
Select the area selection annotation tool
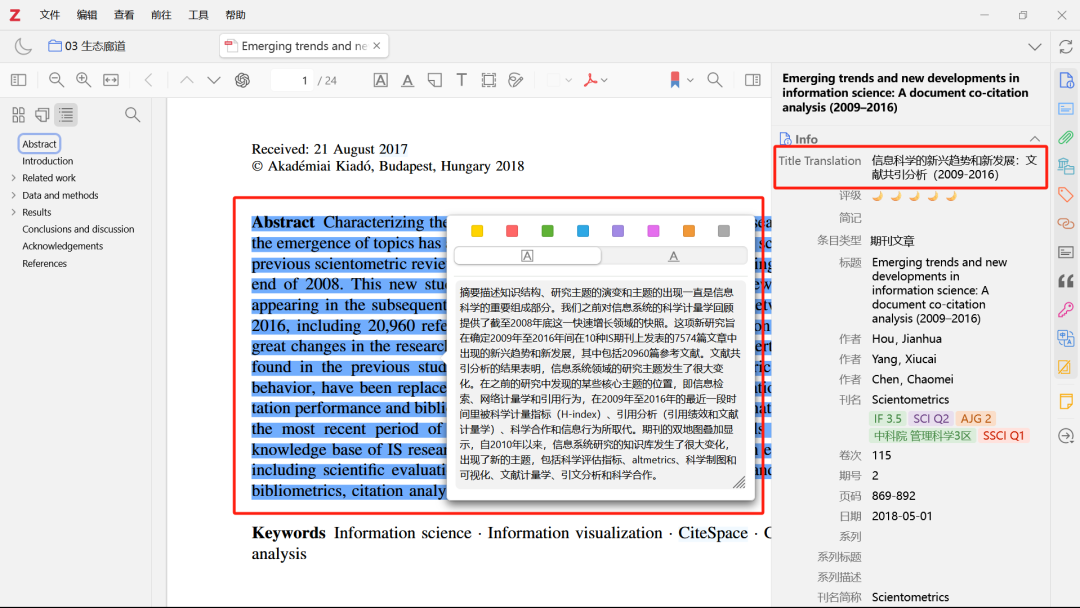pyautogui.click(x=488, y=80)
